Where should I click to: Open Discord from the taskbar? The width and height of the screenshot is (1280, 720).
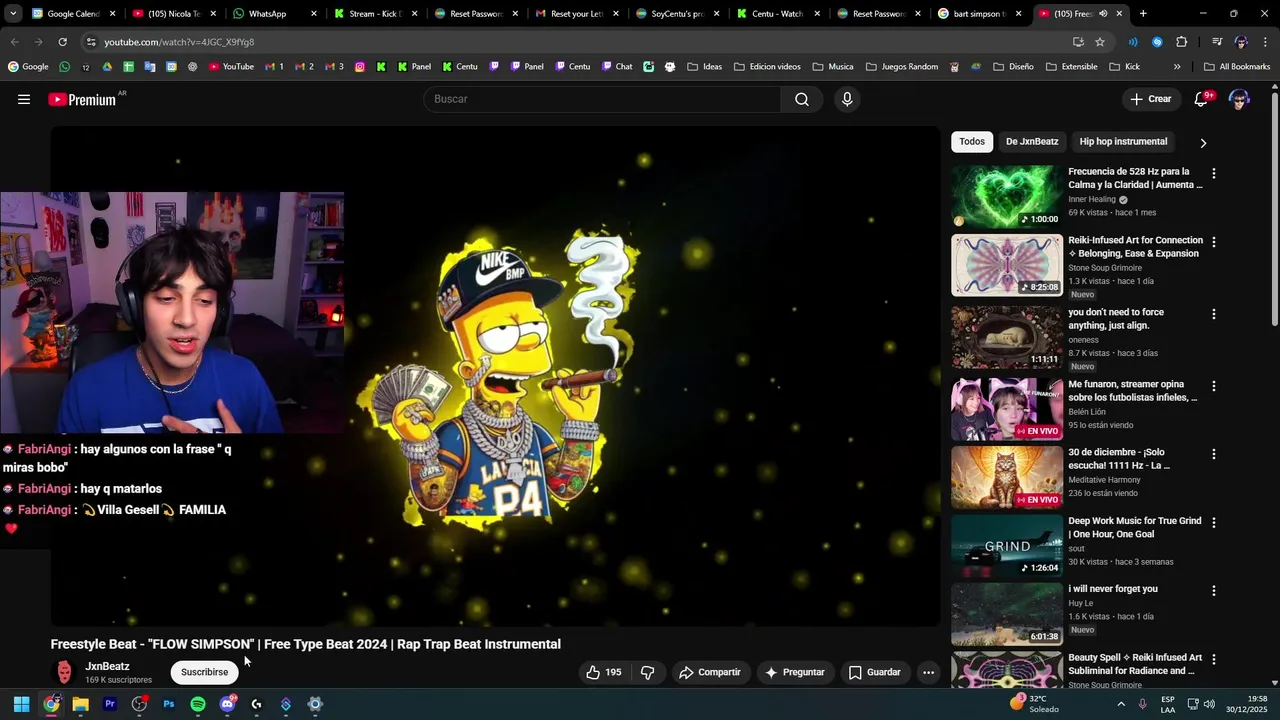pos(227,704)
